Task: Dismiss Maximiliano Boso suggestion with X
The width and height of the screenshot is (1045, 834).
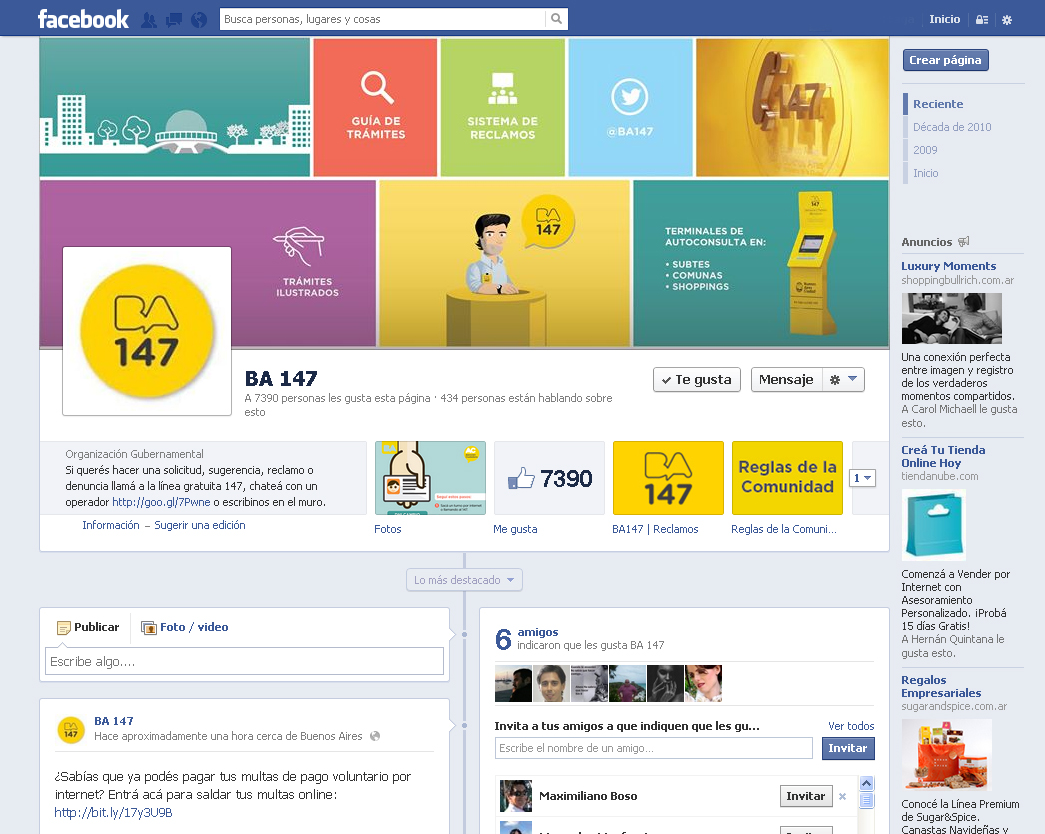Action: [842, 796]
